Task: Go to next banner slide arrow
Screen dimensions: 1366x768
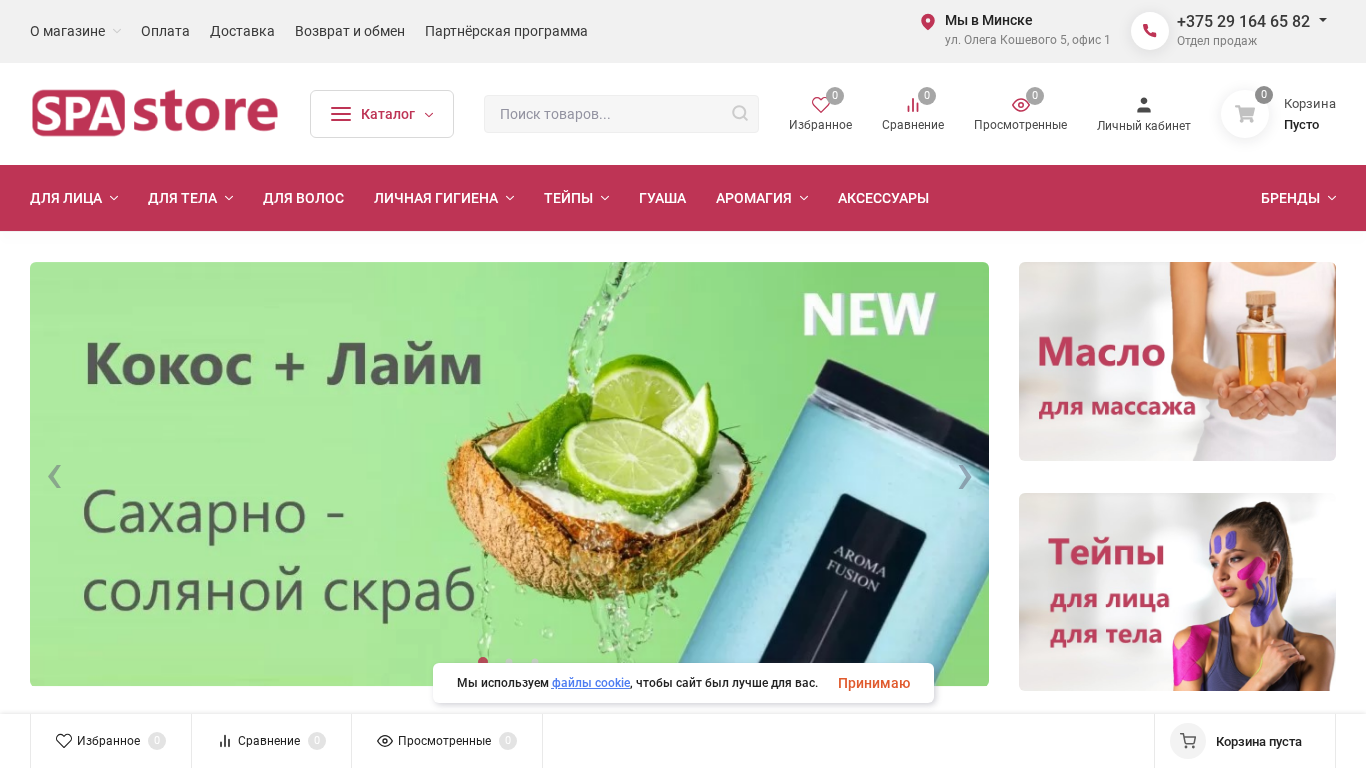Action: (x=964, y=477)
